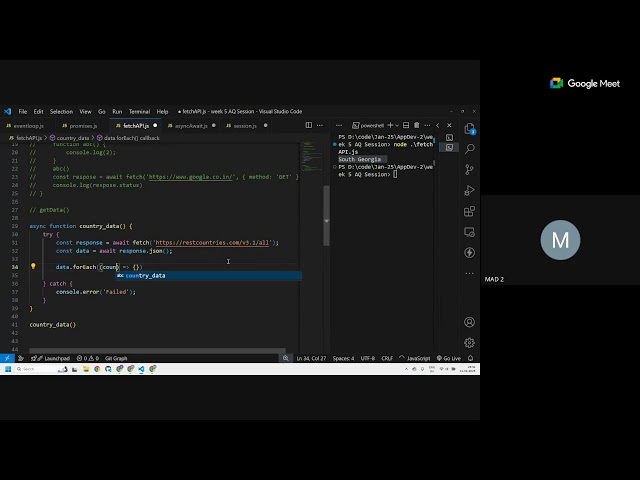
Task: Click Launchpad in the status bar
Action: 56,358
